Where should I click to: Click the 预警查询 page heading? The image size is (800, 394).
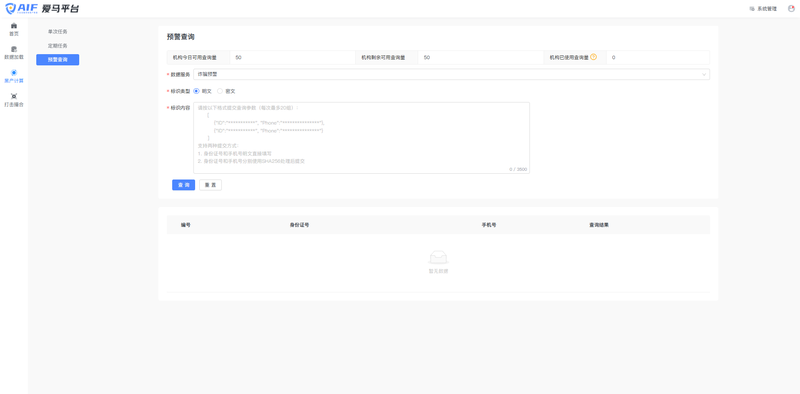point(181,37)
